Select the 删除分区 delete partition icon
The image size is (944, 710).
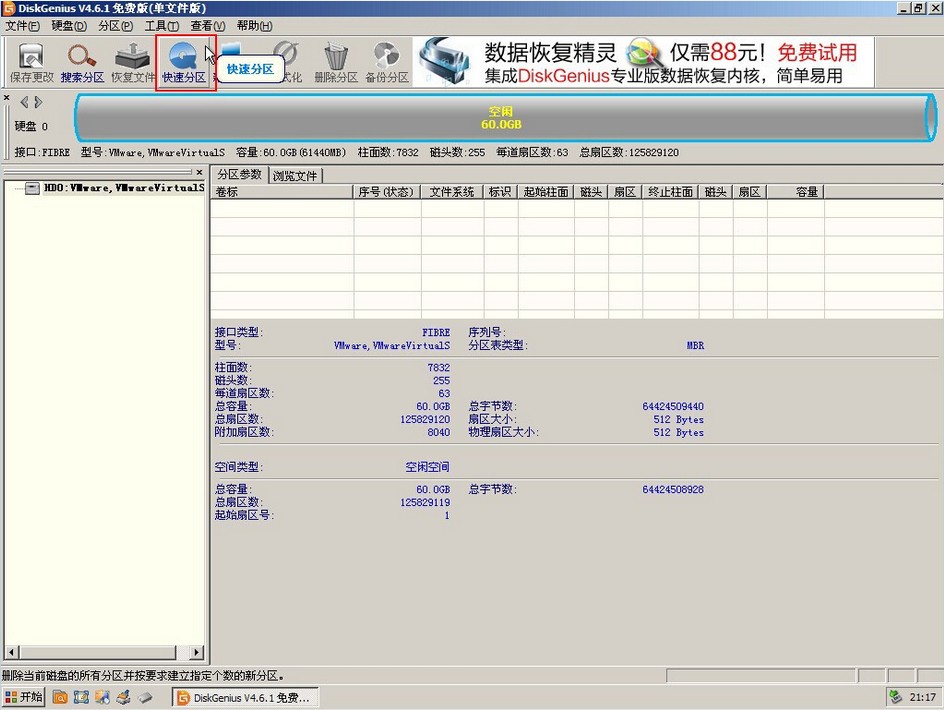(x=336, y=61)
